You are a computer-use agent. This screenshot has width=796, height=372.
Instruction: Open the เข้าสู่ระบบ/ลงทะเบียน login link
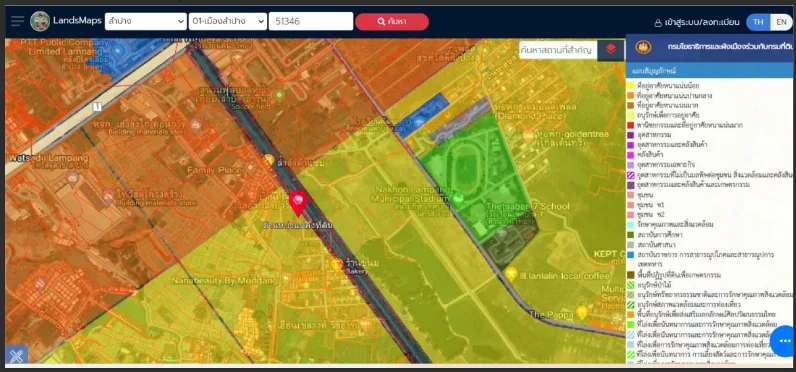pyautogui.click(x=696, y=22)
